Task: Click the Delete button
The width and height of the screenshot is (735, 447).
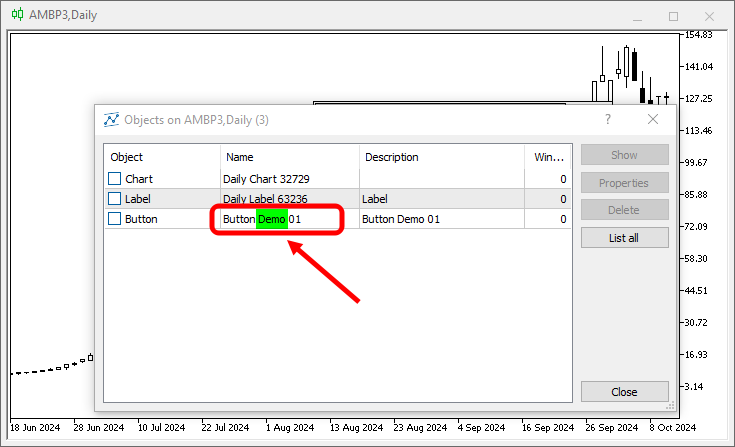Action: 624,210
